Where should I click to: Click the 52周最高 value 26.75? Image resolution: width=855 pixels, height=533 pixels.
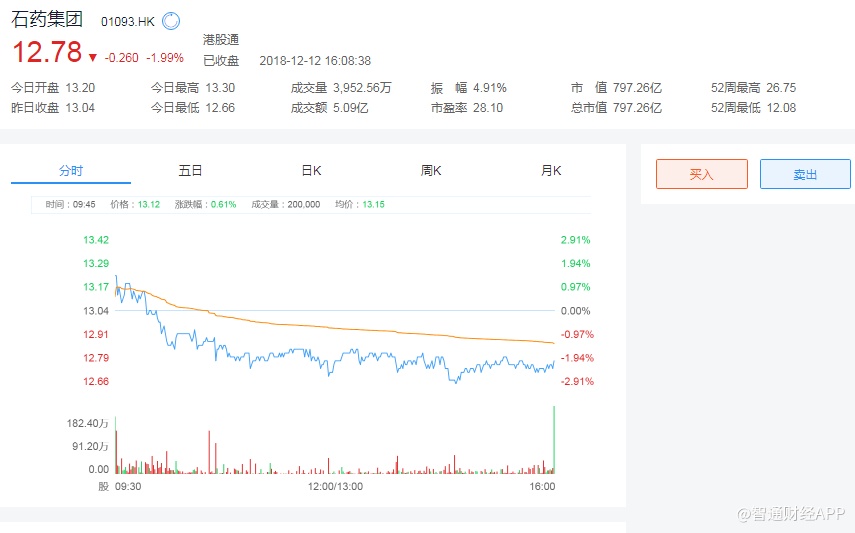tap(781, 88)
